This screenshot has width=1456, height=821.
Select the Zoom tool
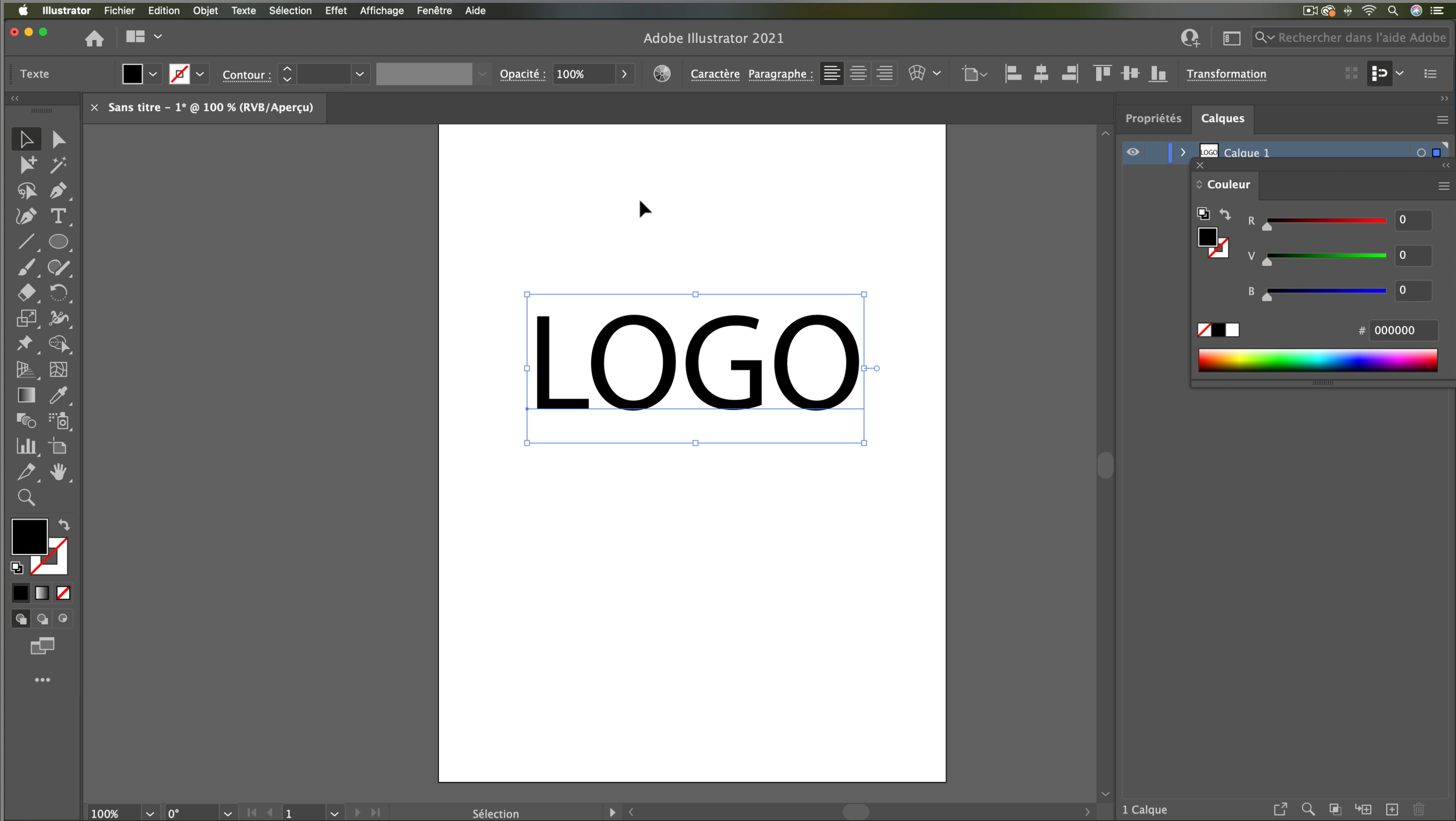(26, 497)
